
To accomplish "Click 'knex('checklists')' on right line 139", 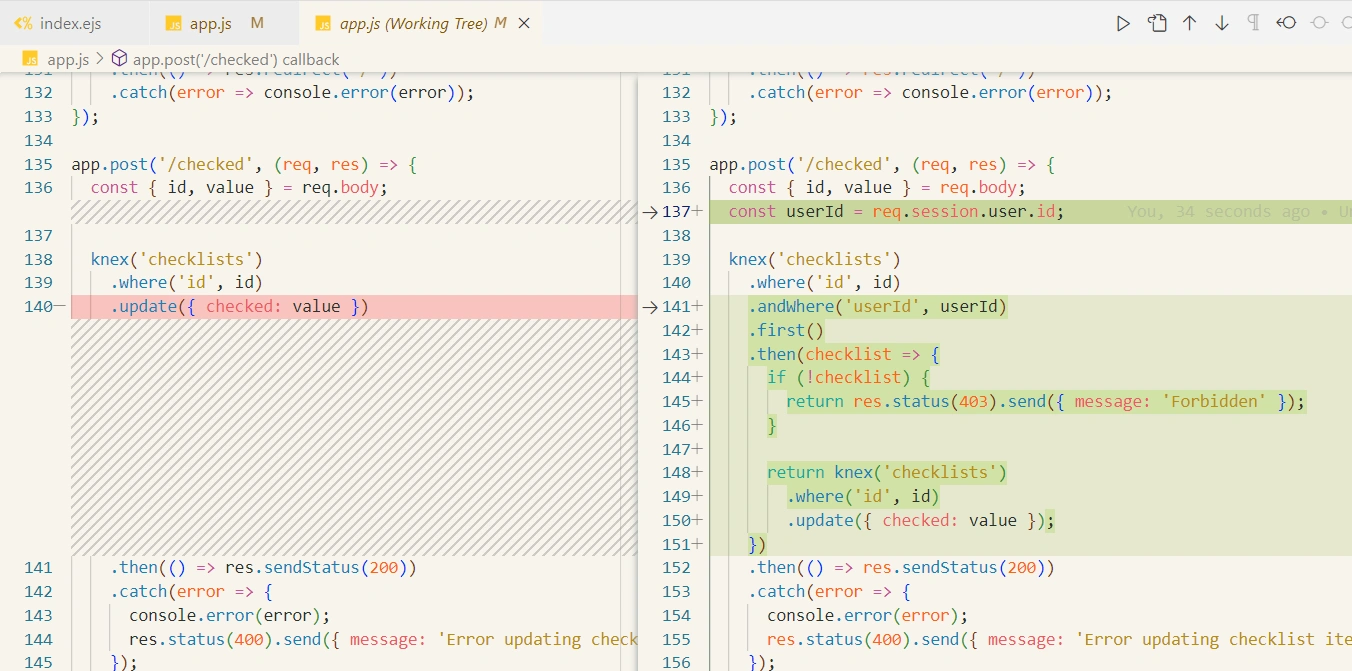I will click(814, 260).
